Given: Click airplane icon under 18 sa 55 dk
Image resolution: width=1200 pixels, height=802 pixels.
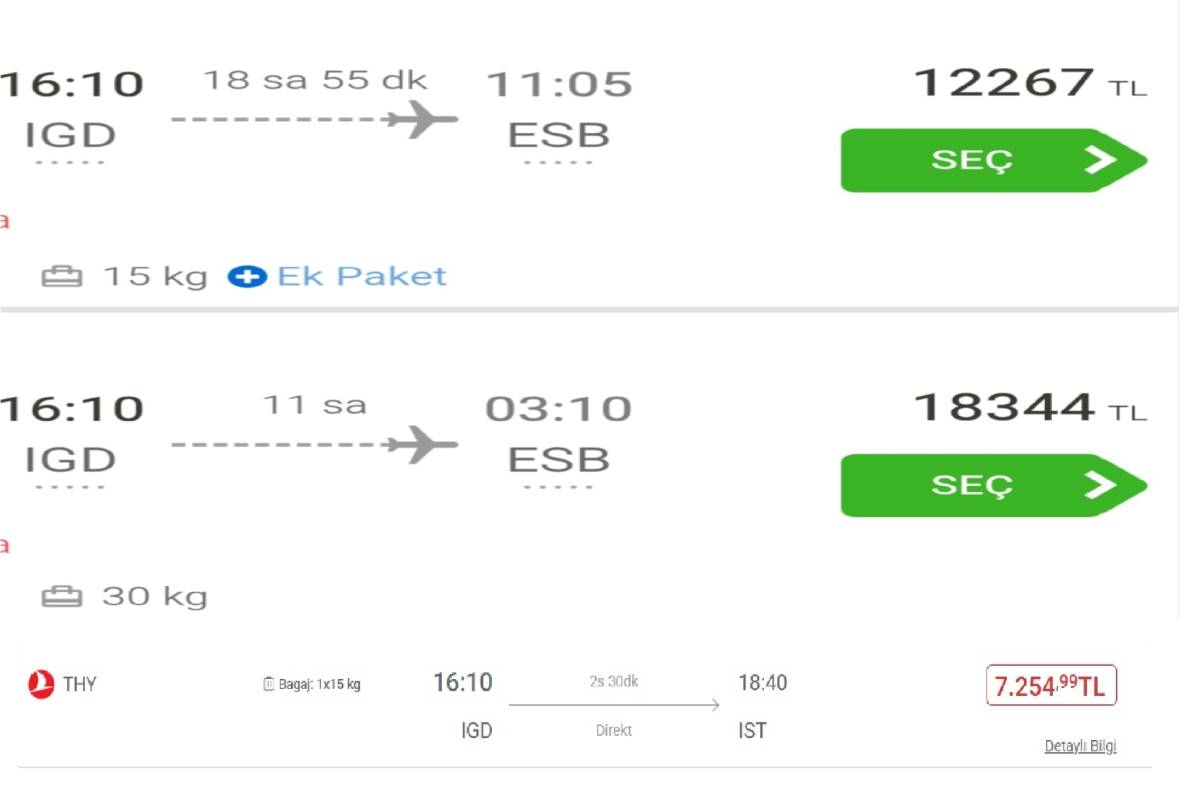Looking at the screenshot, I should pos(422,119).
